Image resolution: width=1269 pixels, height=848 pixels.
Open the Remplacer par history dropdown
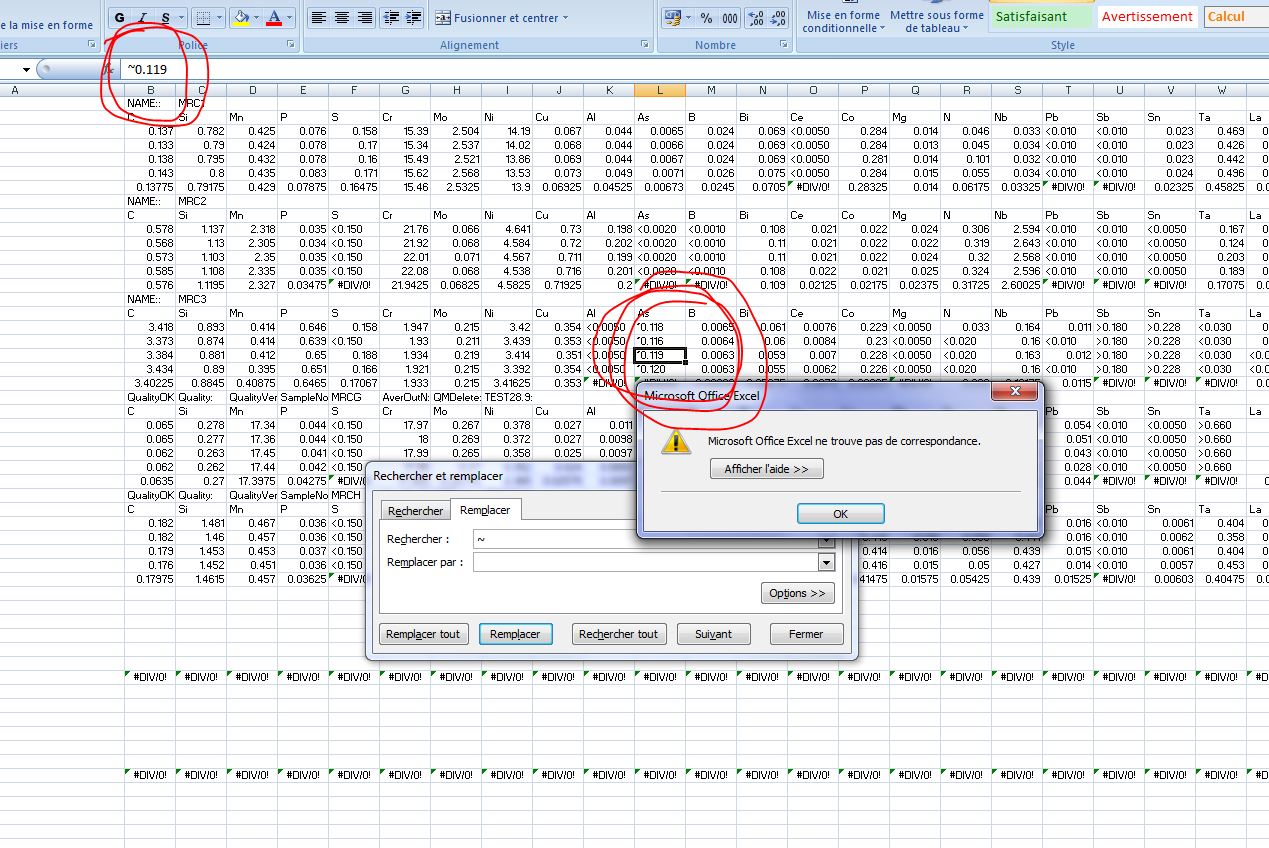(826, 563)
